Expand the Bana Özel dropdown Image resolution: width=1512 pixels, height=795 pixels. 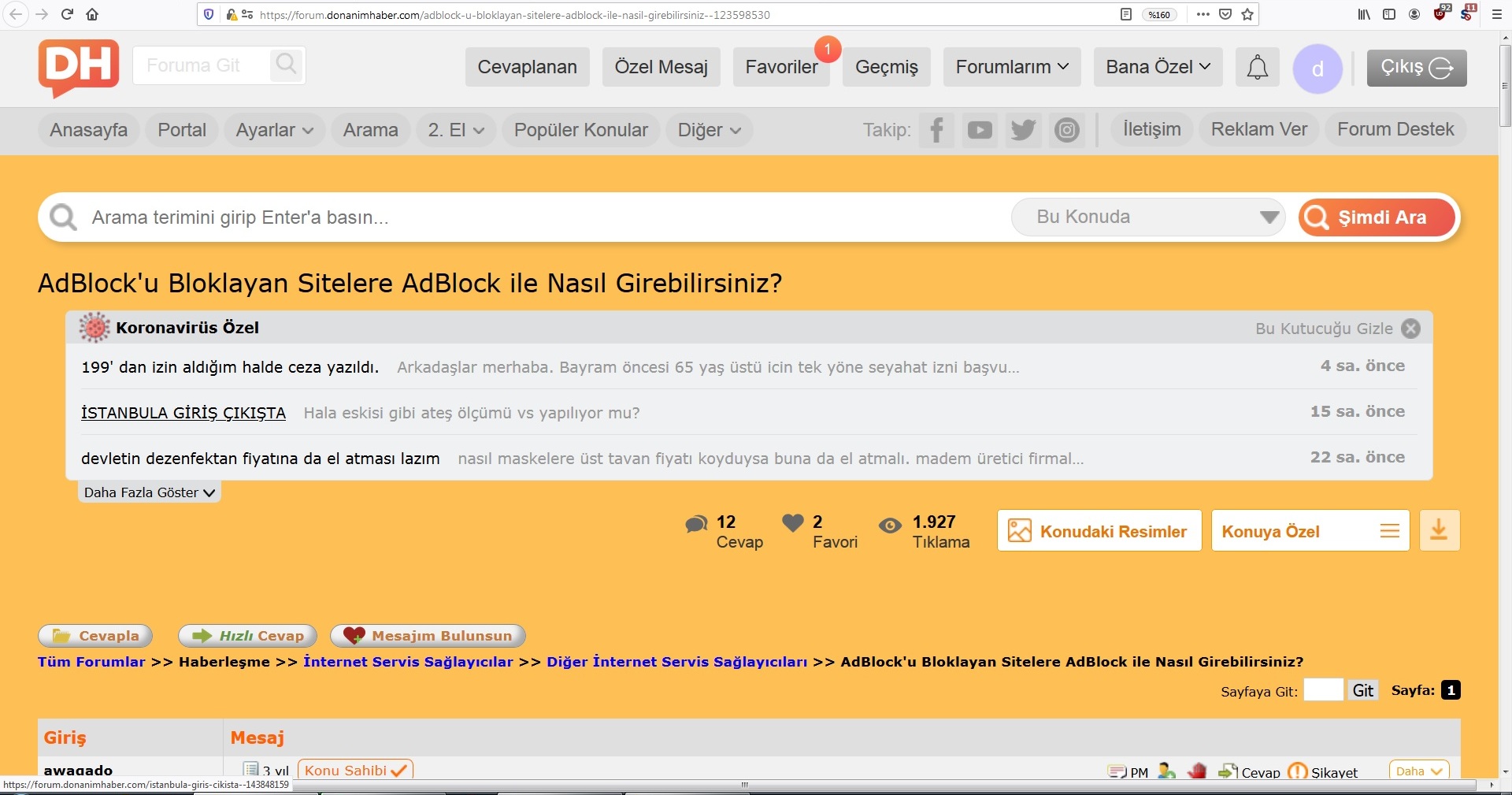tap(1158, 67)
